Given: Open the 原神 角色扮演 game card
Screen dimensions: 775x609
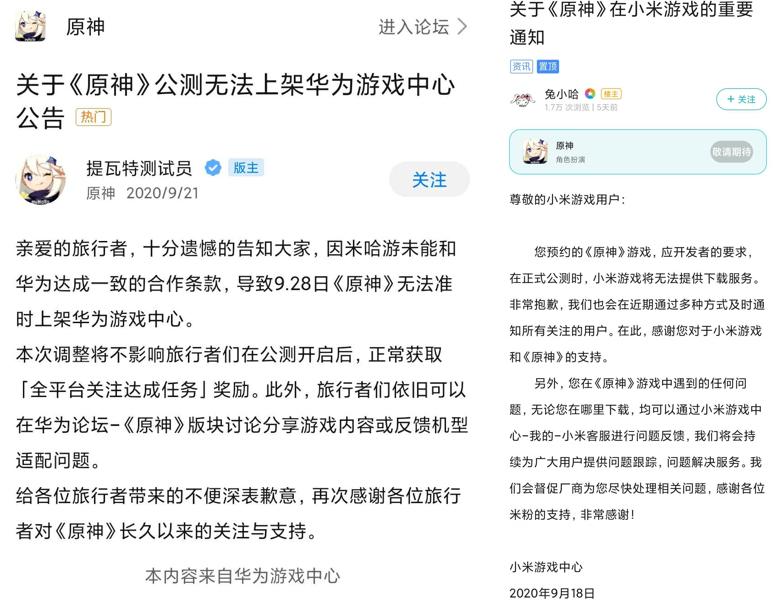Looking at the screenshot, I should click(x=638, y=152).
